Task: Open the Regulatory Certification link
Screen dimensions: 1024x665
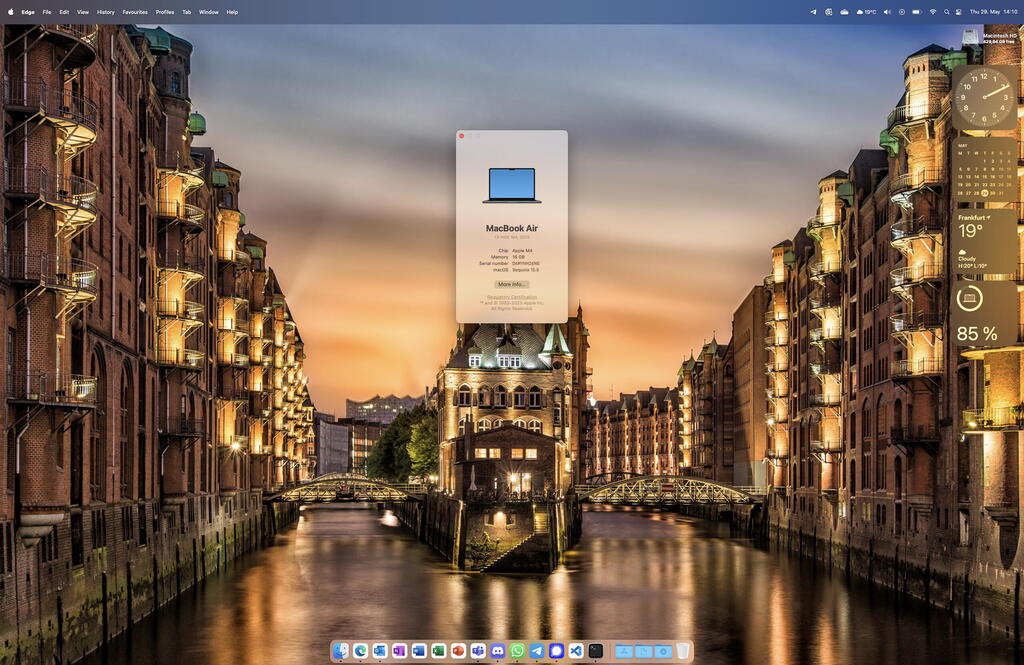Action: [512, 297]
